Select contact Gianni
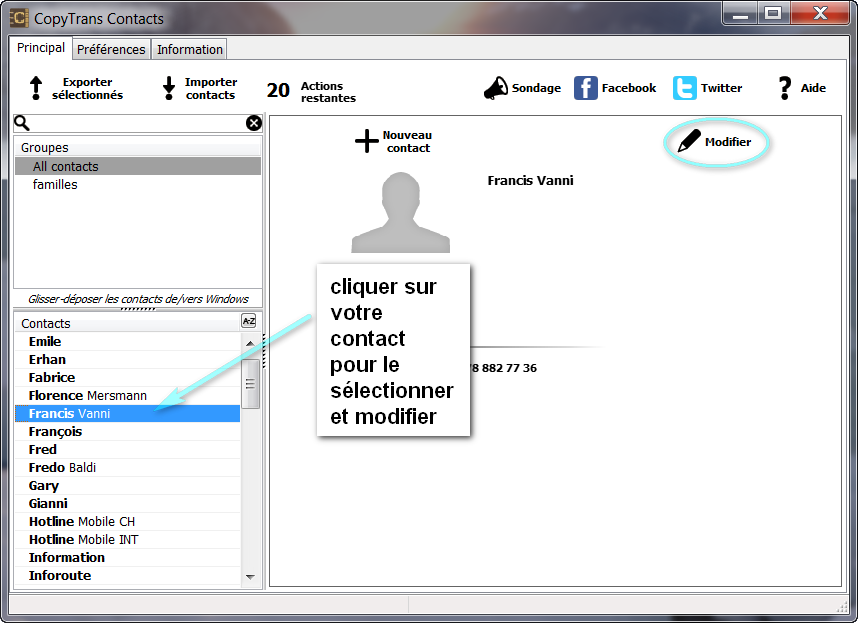 tap(127, 503)
